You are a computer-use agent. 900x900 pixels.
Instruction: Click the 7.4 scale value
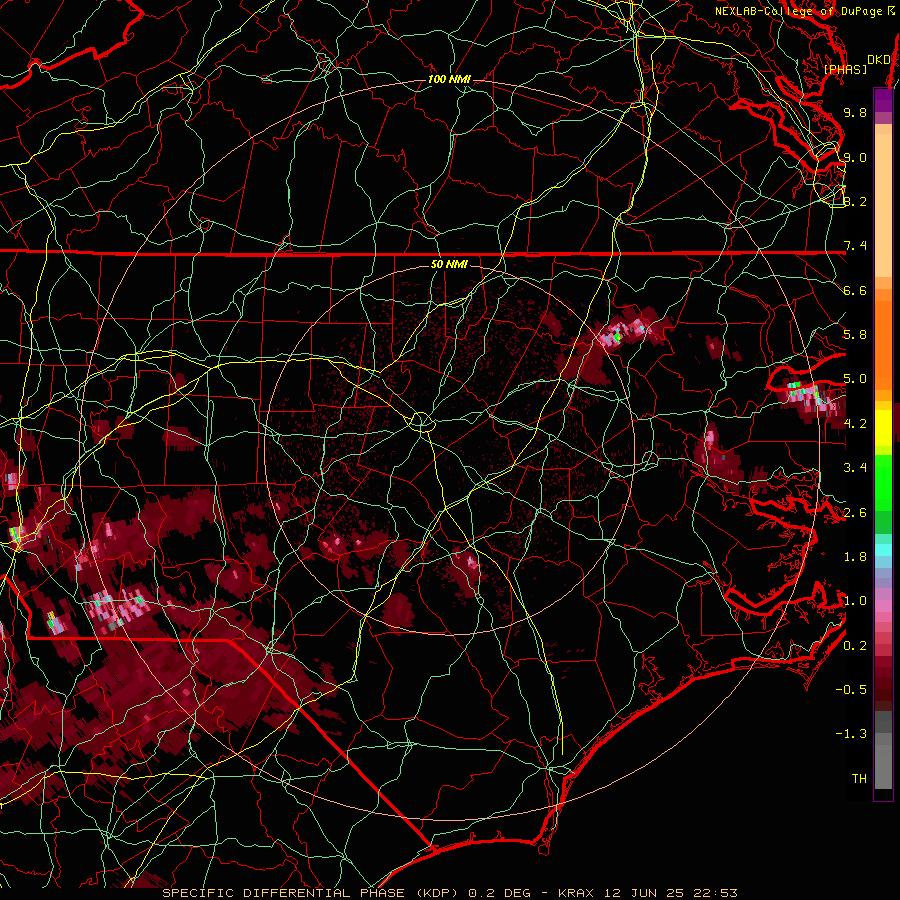(855, 246)
